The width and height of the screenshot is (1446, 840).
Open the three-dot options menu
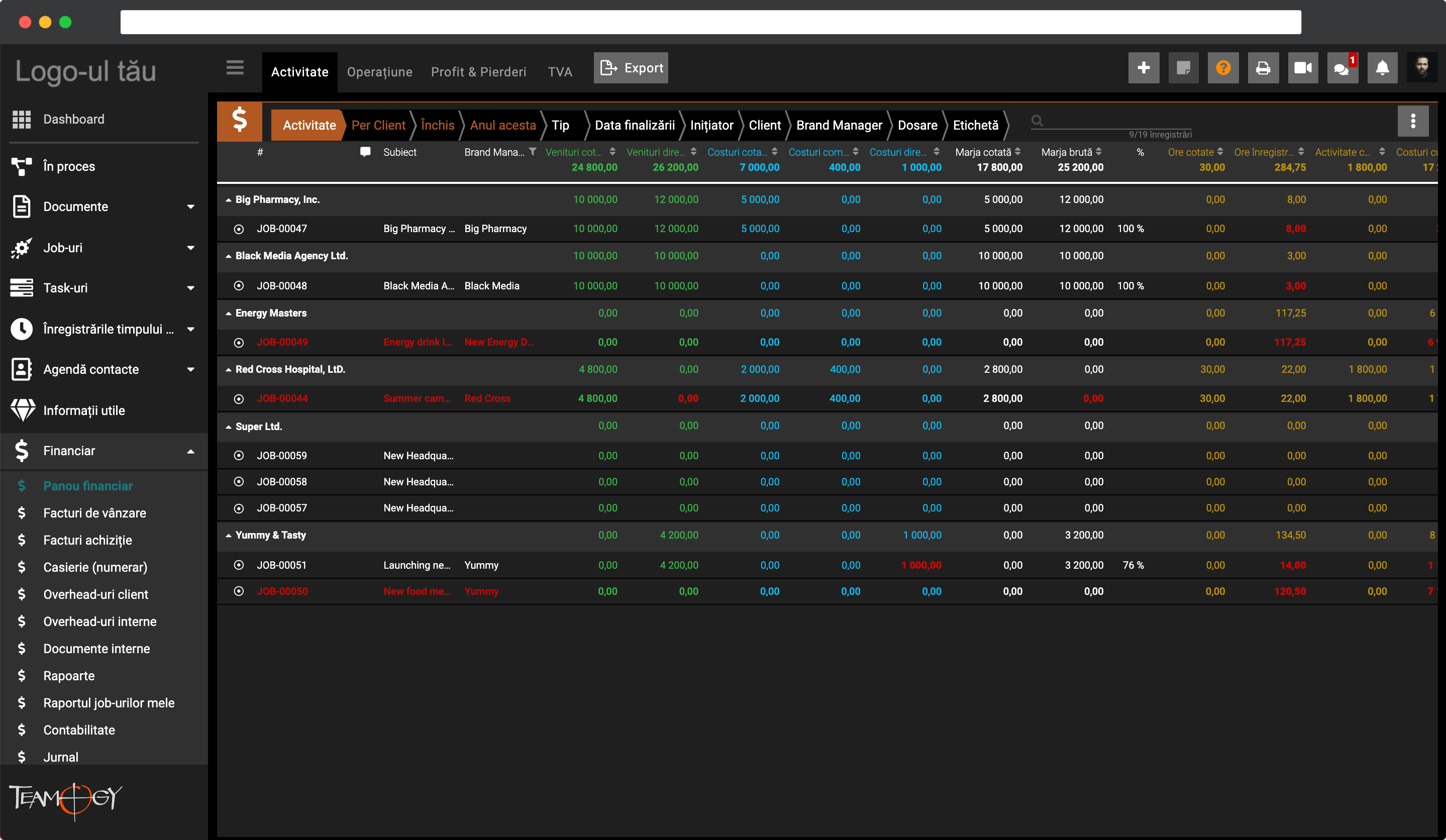[1413, 121]
